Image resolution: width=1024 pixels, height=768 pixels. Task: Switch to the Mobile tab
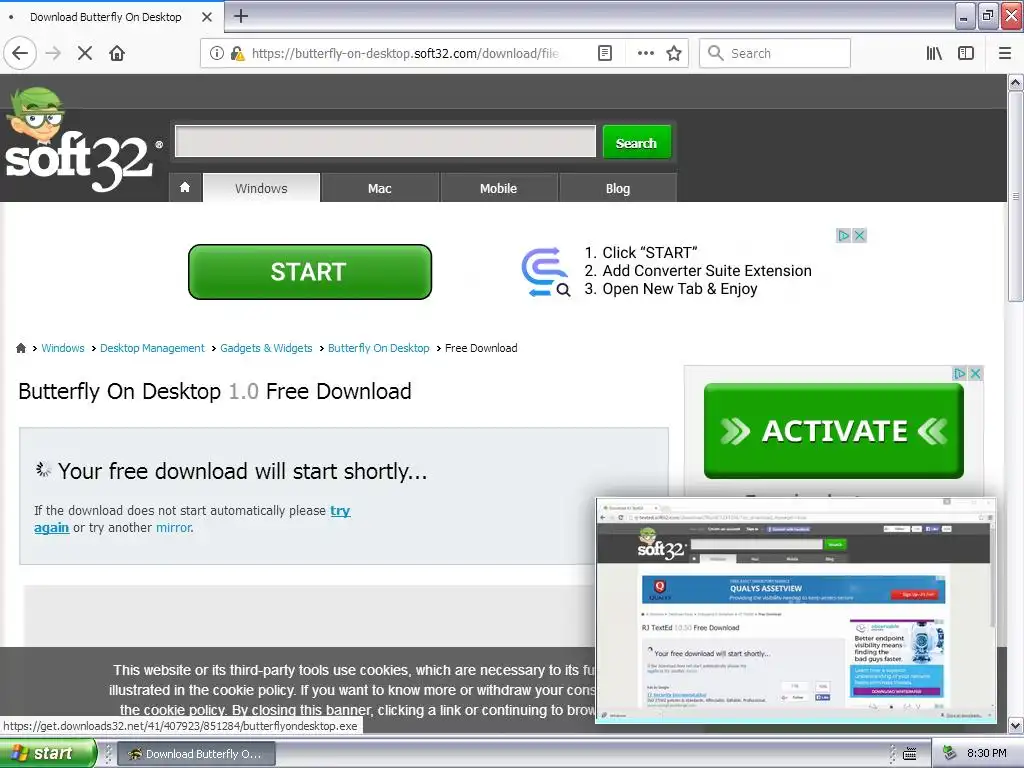click(498, 188)
